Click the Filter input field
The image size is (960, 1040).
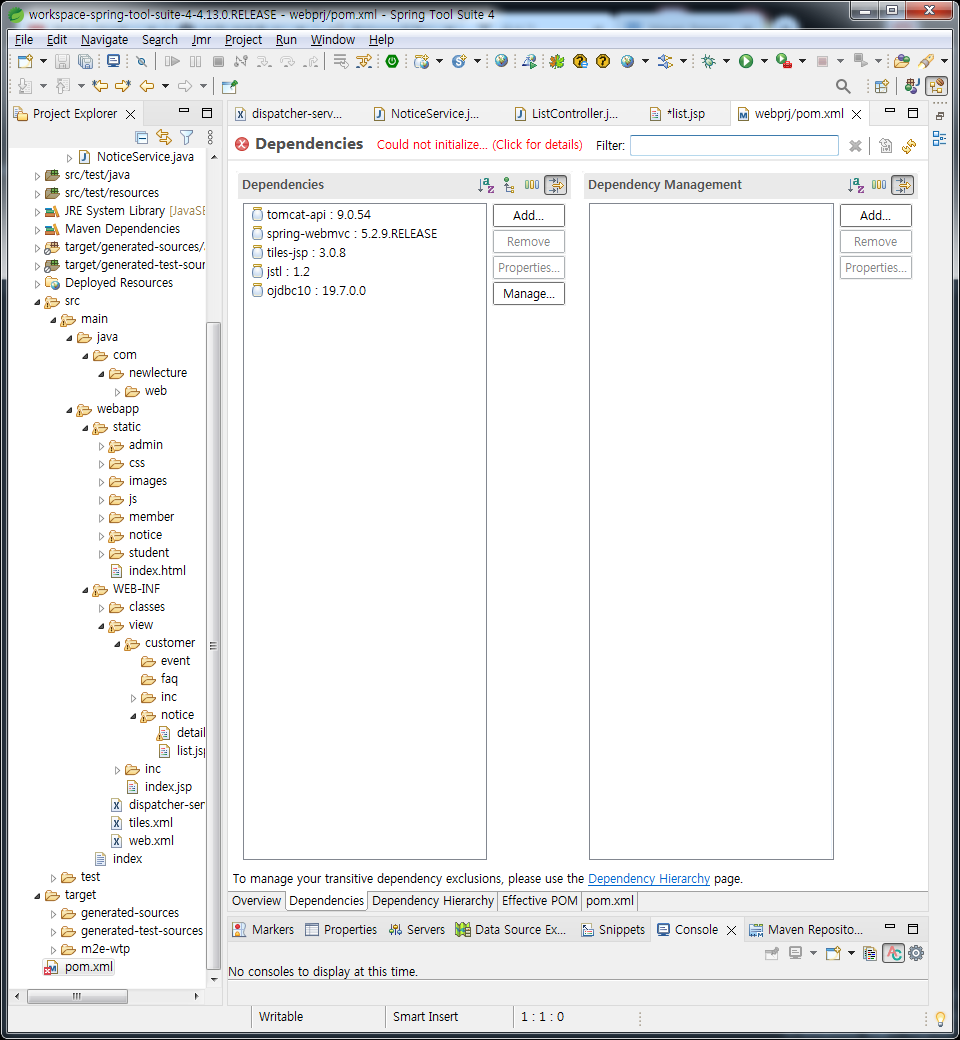(734, 145)
